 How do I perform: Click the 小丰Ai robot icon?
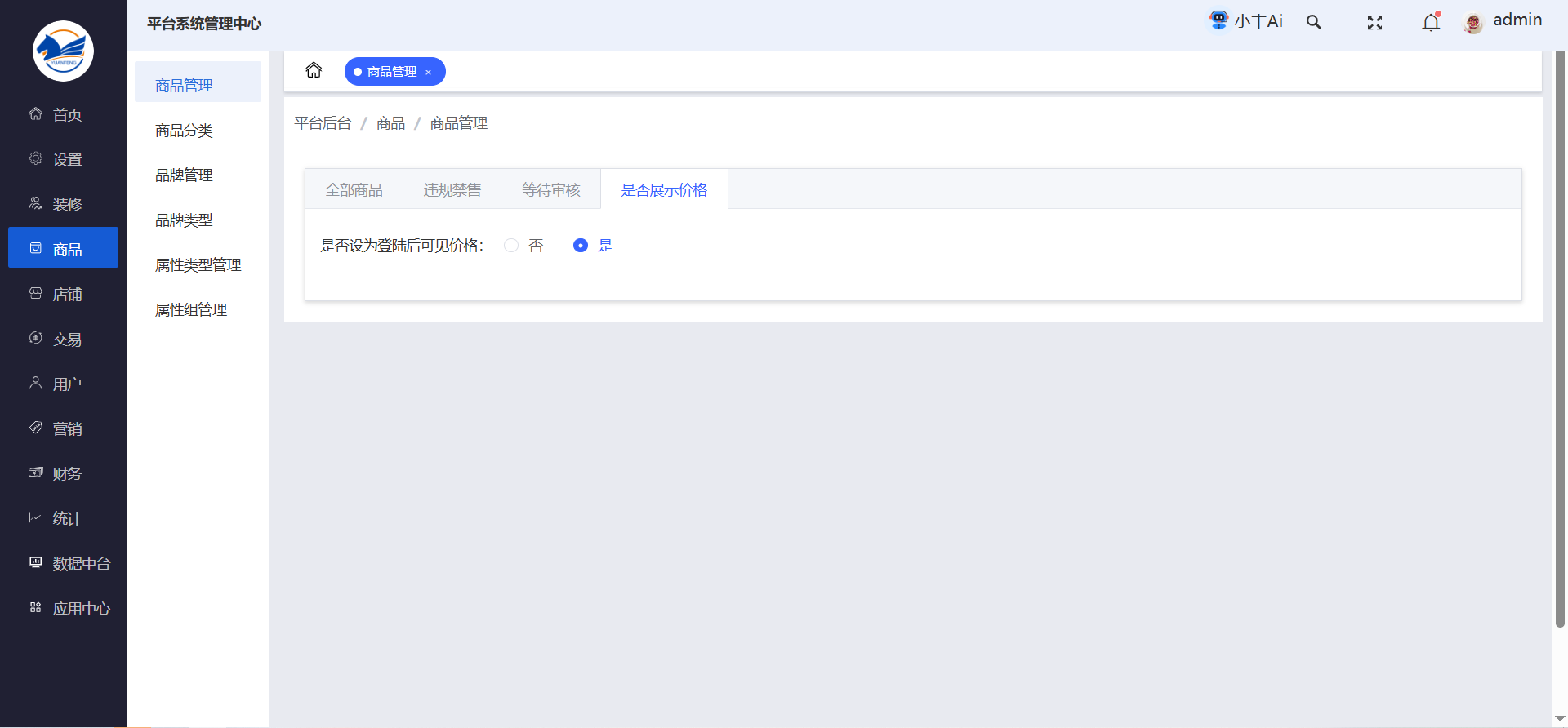click(x=1218, y=20)
